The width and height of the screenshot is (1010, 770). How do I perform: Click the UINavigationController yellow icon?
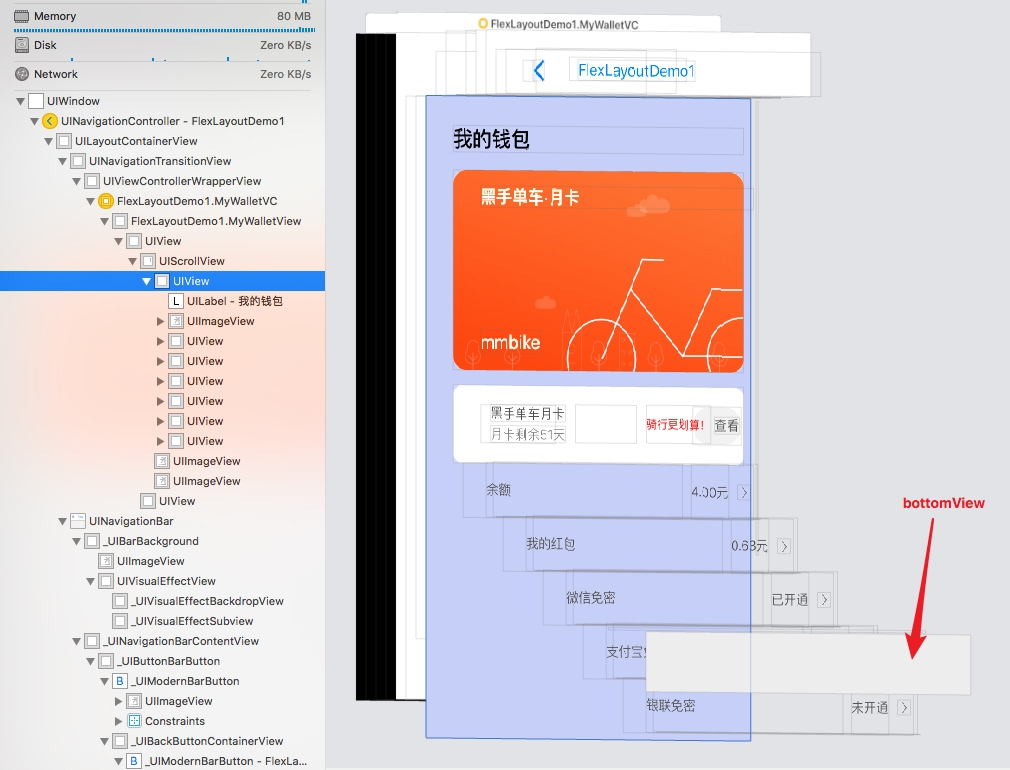[50, 121]
